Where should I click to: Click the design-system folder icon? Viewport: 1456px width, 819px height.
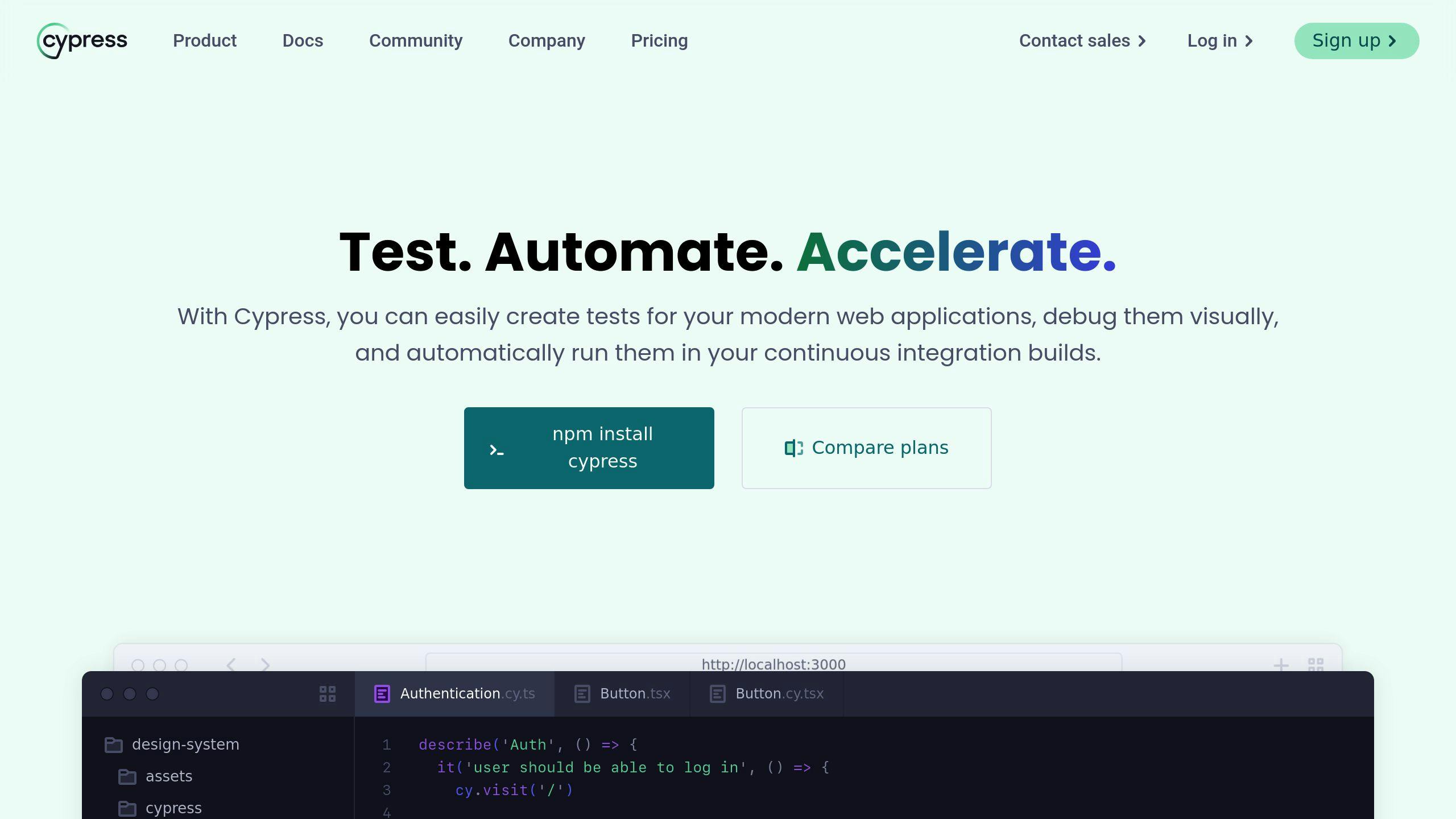tap(113, 744)
